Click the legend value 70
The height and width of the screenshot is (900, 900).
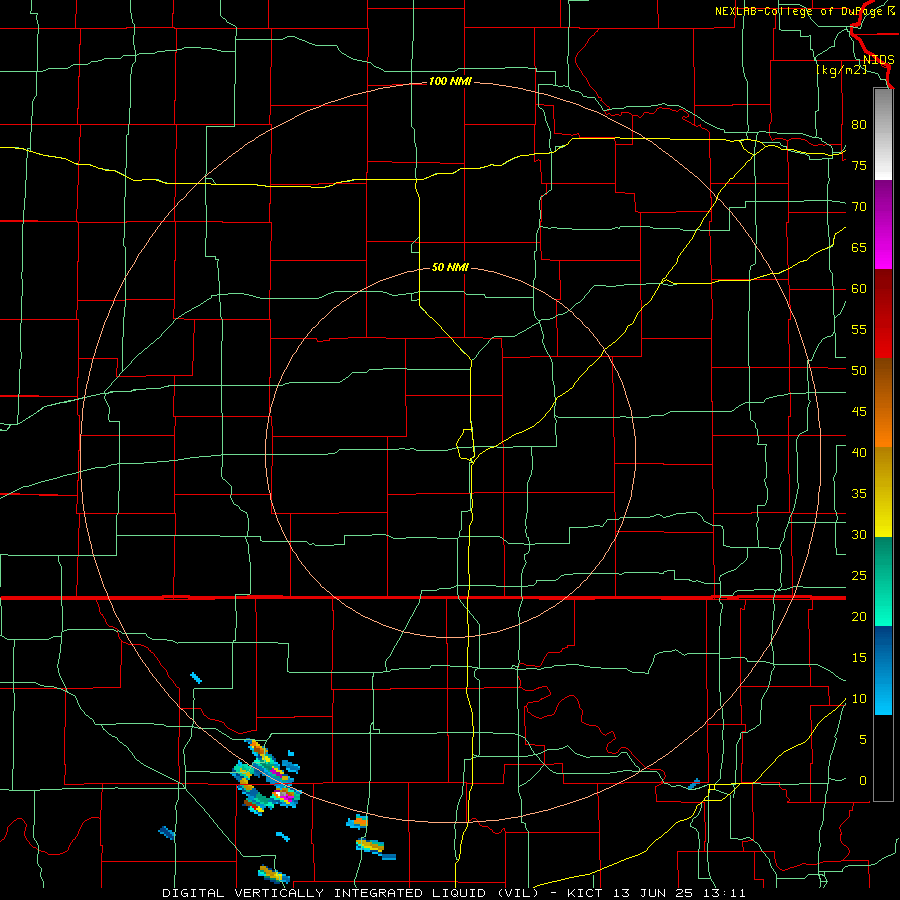(x=859, y=207)
